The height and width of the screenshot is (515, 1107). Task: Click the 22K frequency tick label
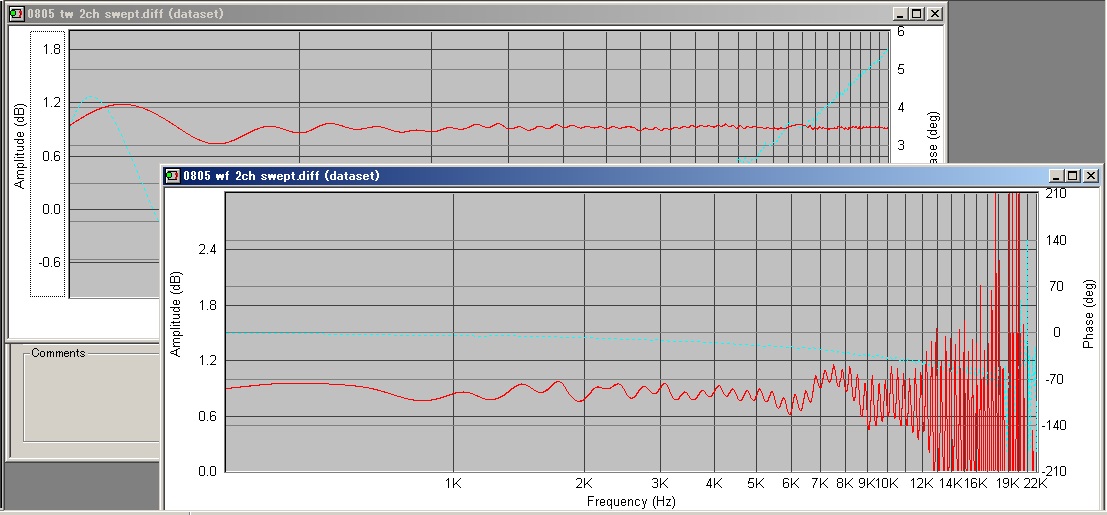[x=1036, y=484]
